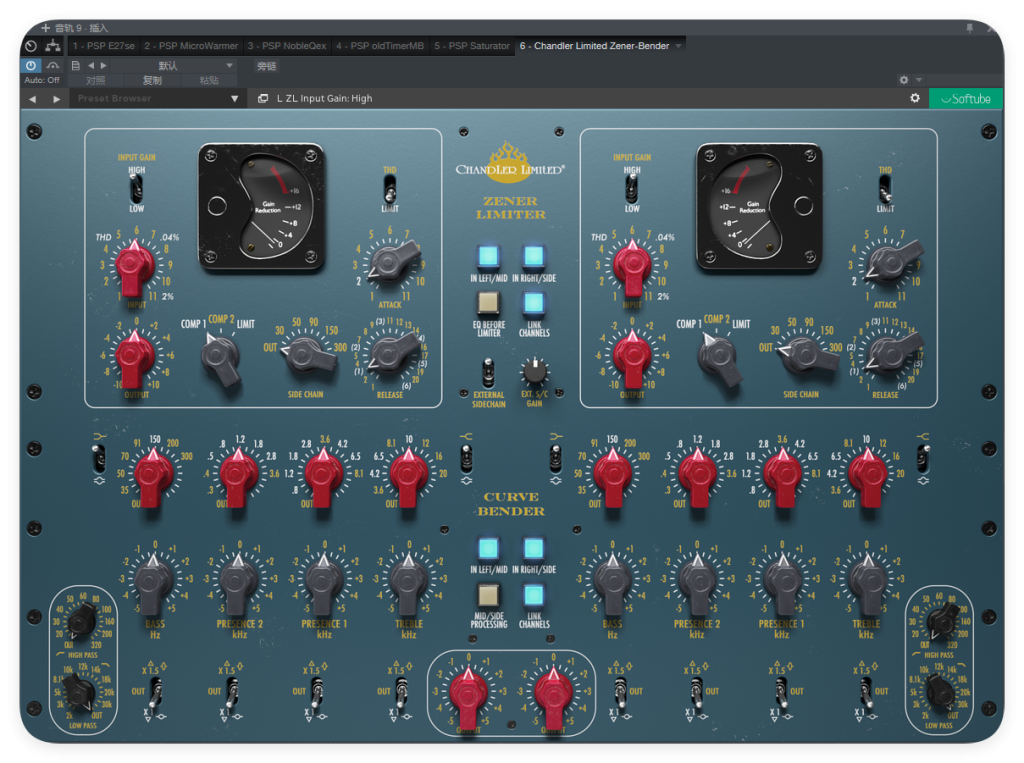Click left channel ATTACK knob

(x=393, y=261)
